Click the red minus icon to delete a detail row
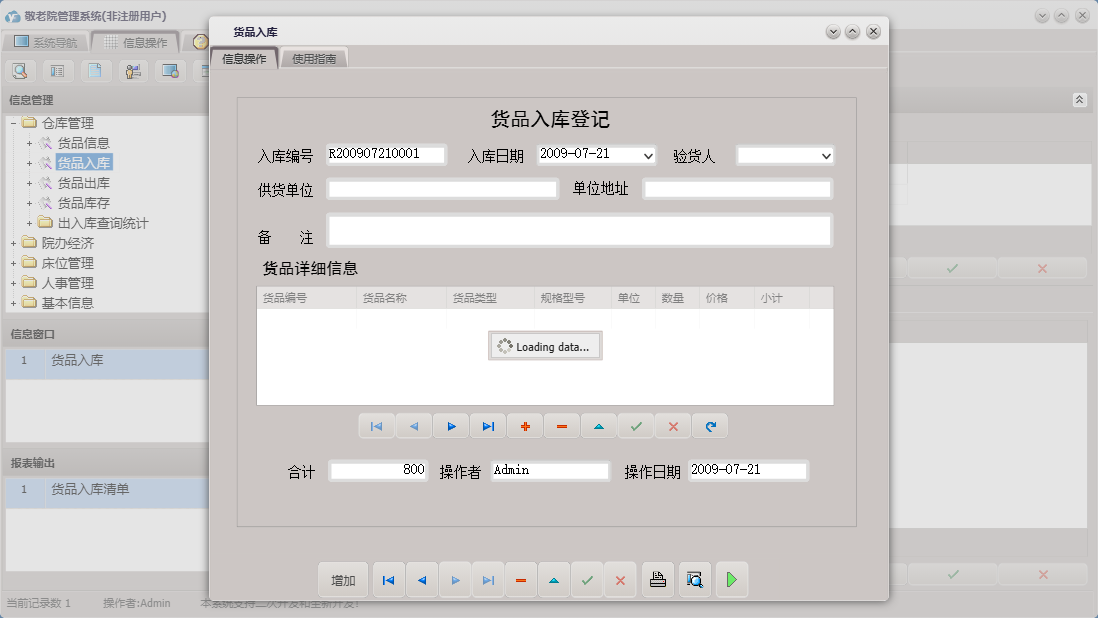 561,425
